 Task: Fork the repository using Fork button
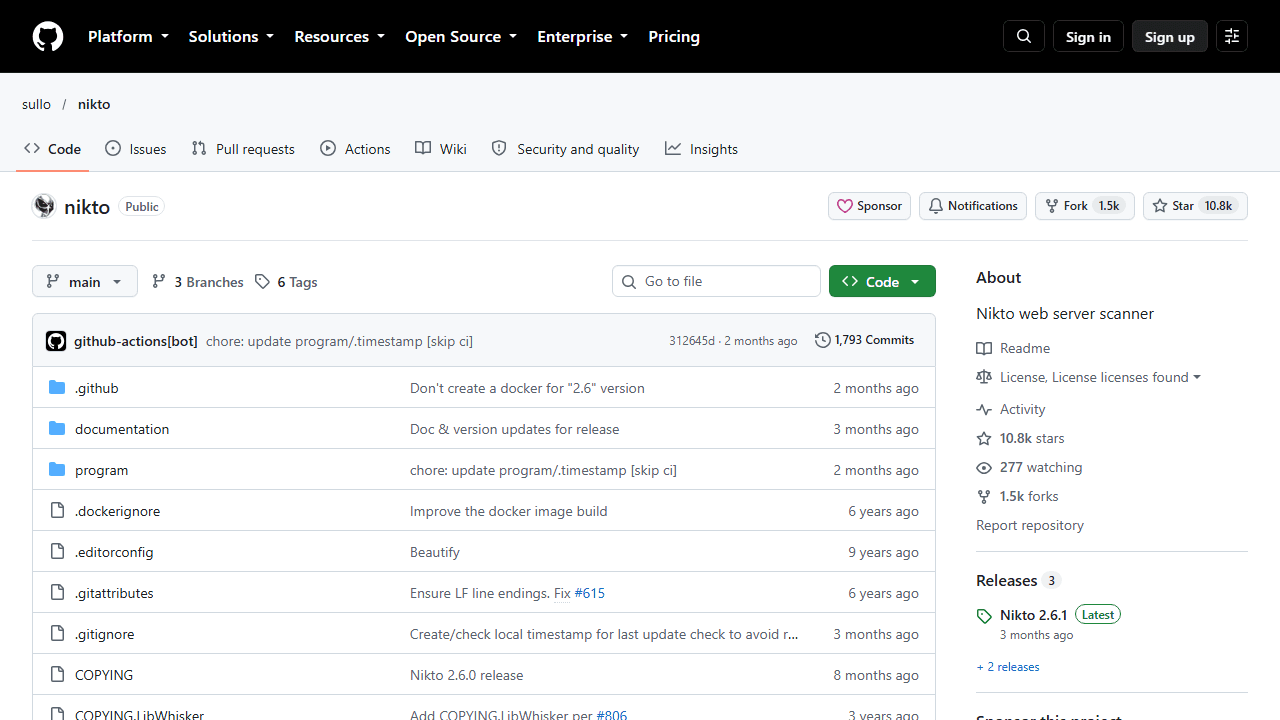(1085, 206)
